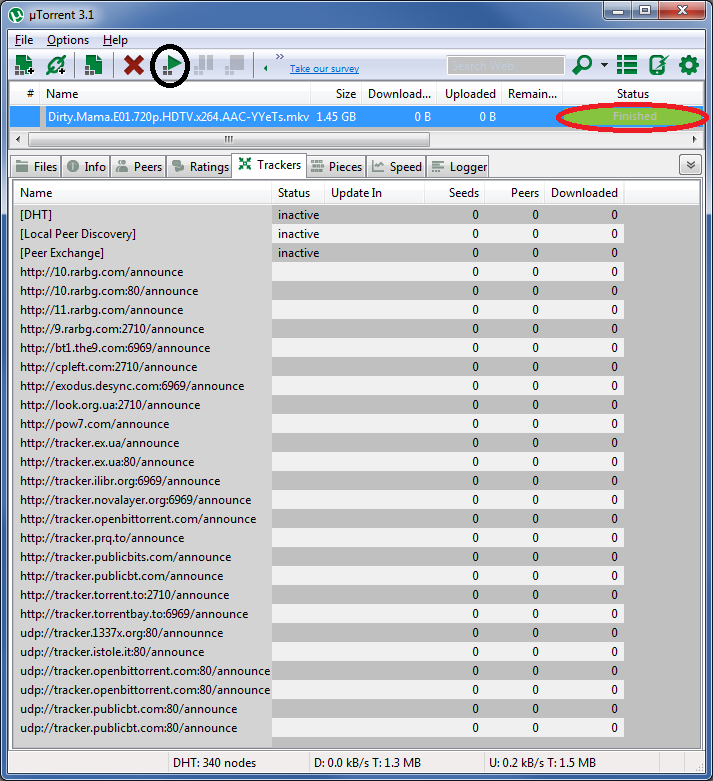The width and height of the screenshot is (713, 781).
Task: Select the Dirty.Mama.E01 torrent row
Action: click(356, 117)
